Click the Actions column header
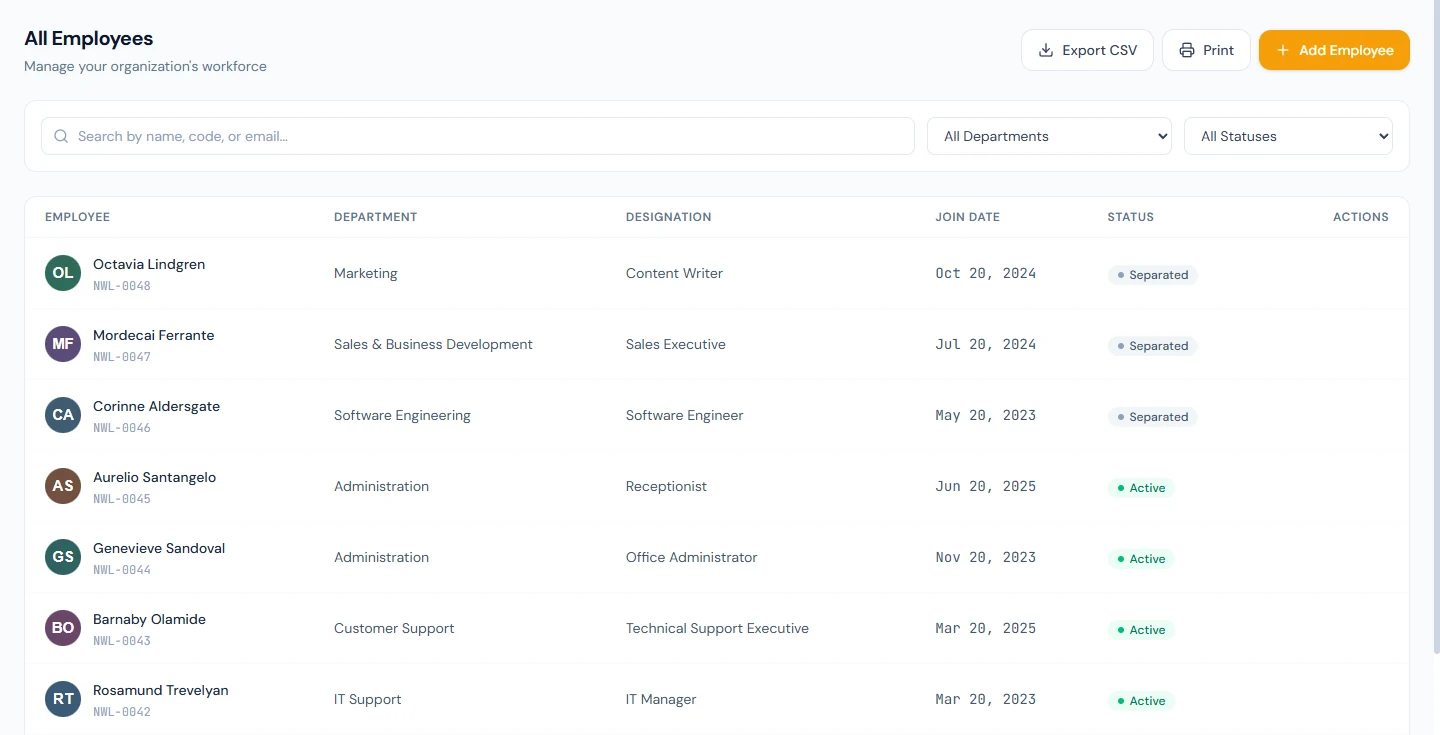The image size is (1440, 735). 1360,217
